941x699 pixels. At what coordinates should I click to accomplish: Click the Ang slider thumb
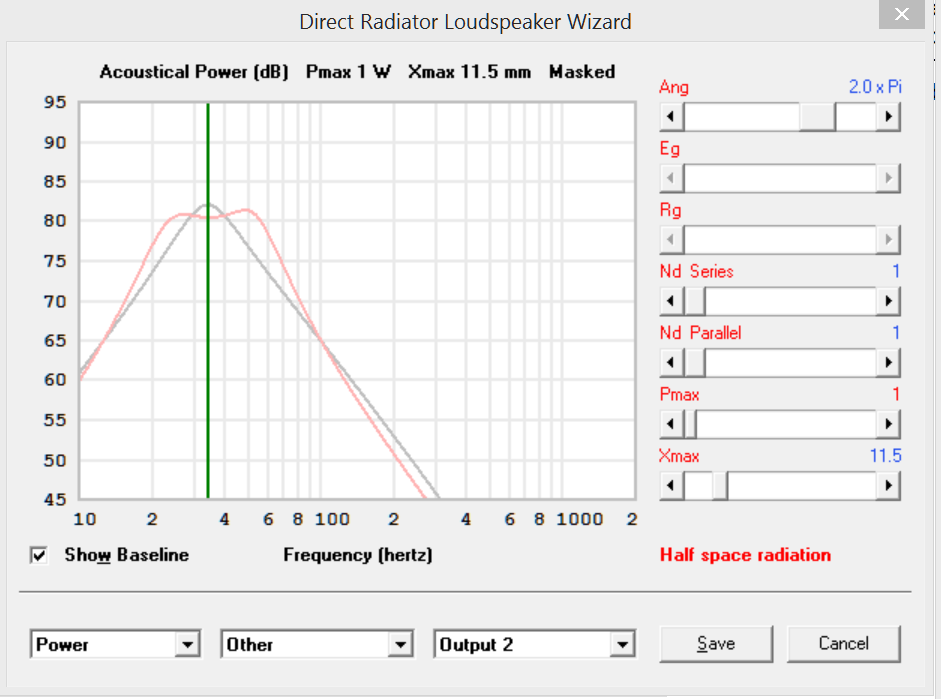click(x=817, y=116)
